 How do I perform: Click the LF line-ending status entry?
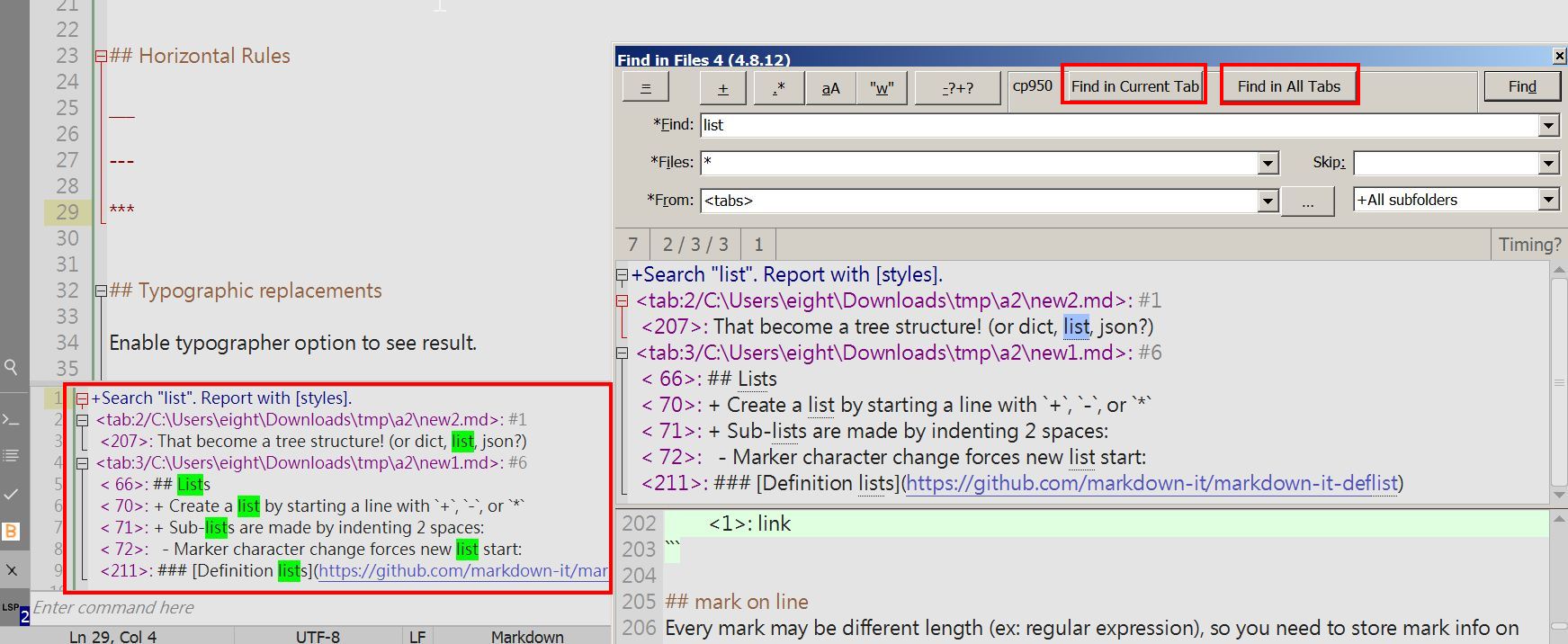click(x=417, y=636)
